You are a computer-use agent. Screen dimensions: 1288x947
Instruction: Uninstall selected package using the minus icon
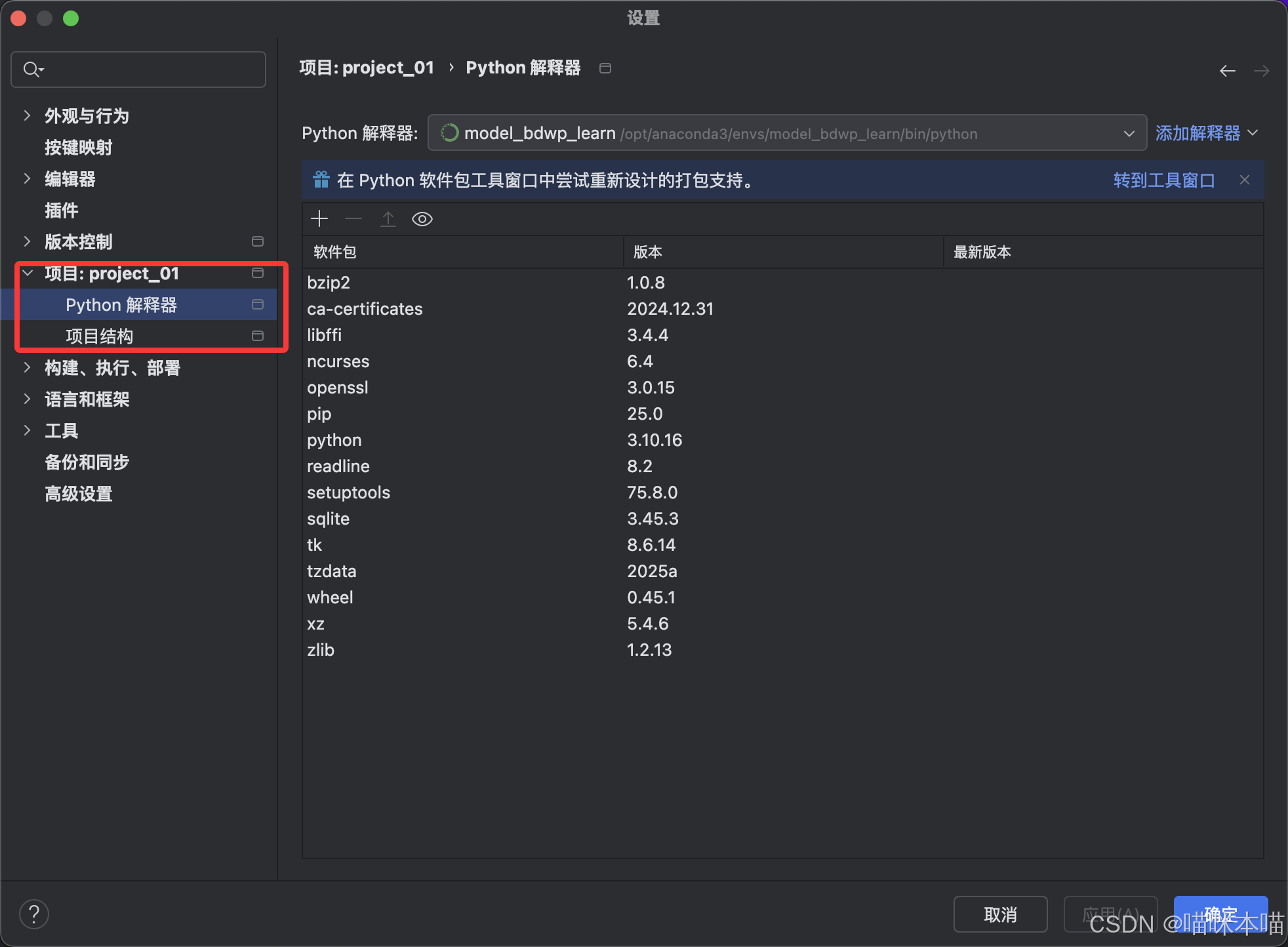(353, 218)
